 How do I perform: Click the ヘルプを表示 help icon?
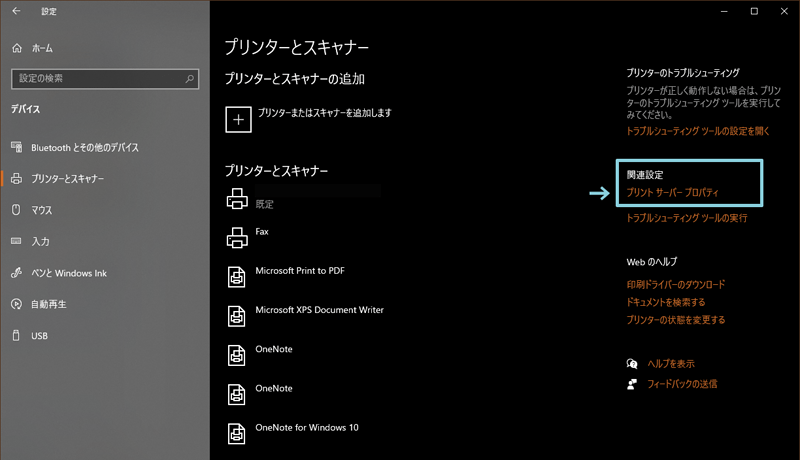point(631,364)
